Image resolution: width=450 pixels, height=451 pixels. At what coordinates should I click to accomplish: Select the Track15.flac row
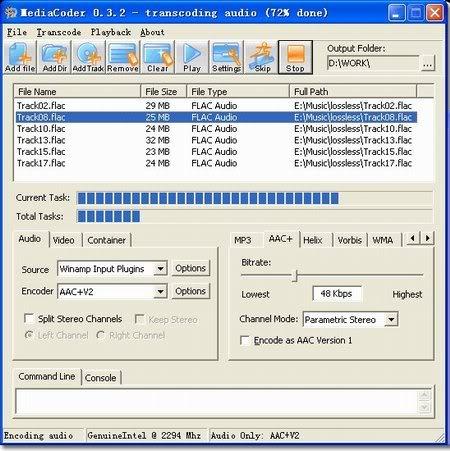[216, 152]
